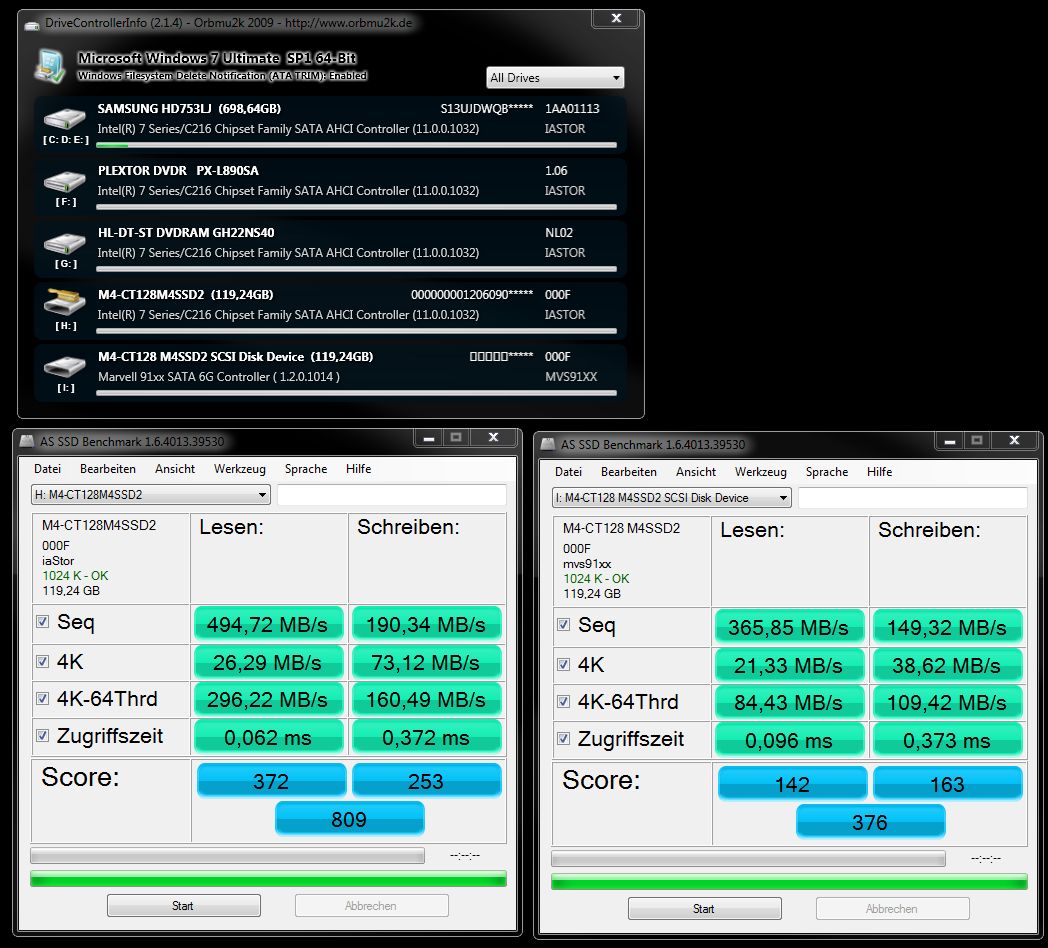Uncheck 4K test in I: benchmark window
The height and width of the screenshot is (948, 1048).
pos(563,664)
